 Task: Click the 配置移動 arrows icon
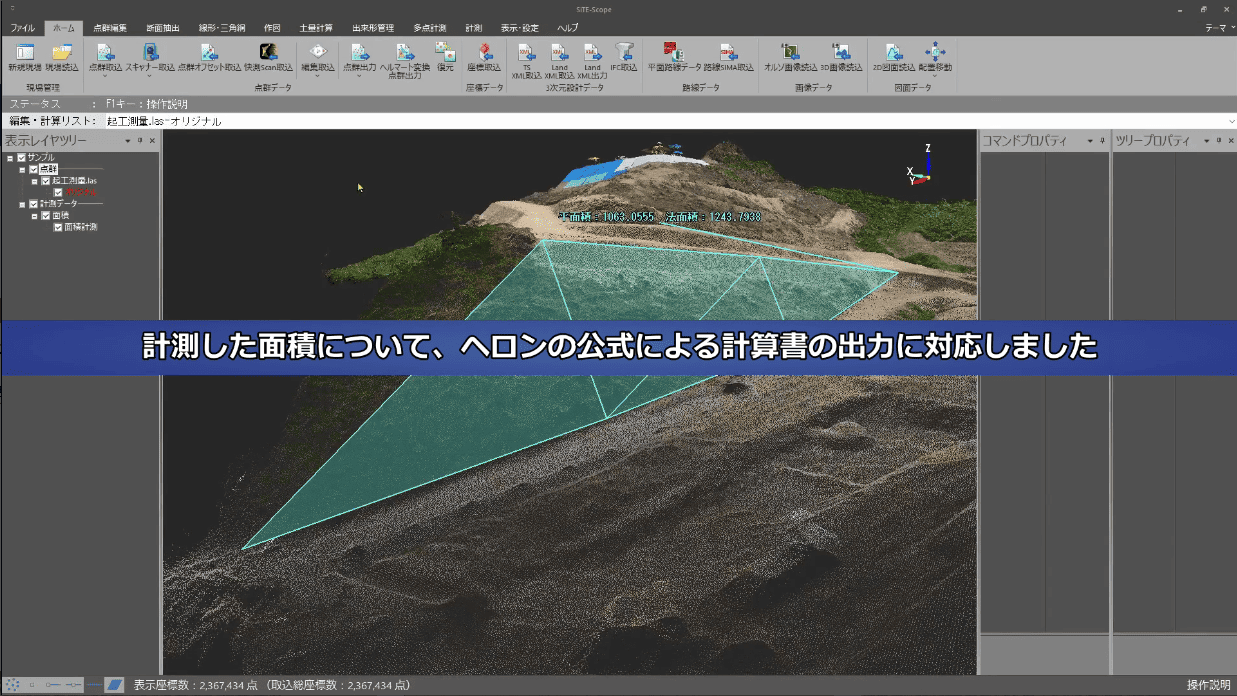pyautogui.click(x=935, y=52)
